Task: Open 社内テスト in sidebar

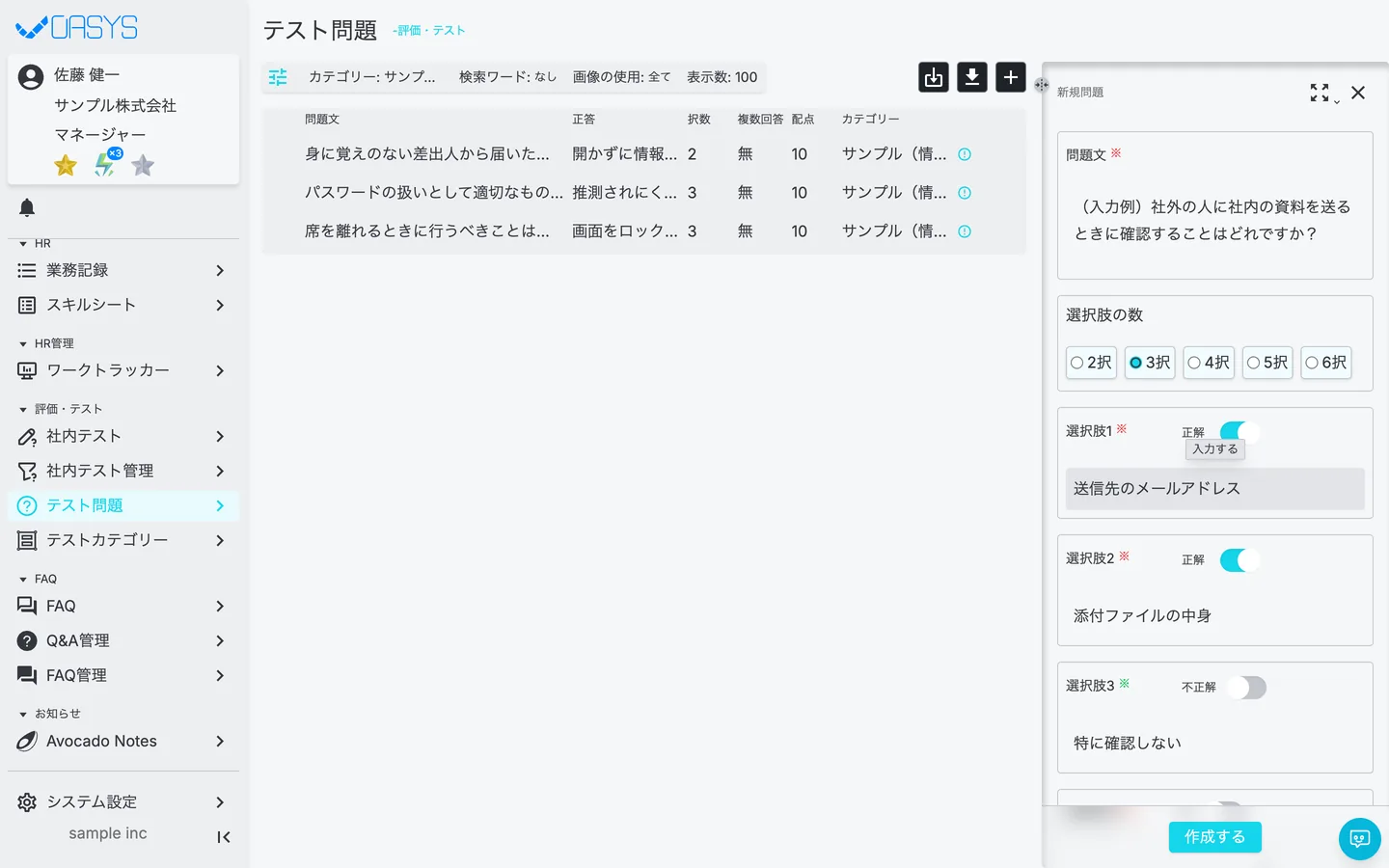Action: coord(123,436)
